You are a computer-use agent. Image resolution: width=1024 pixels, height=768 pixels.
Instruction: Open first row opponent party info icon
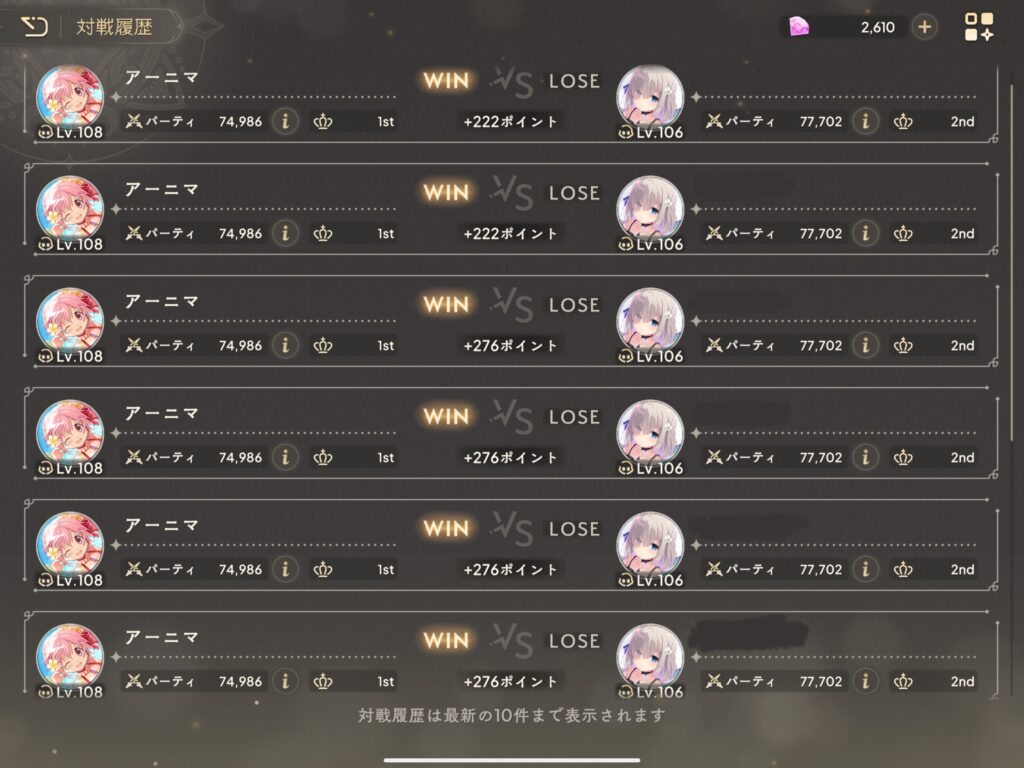point(865,121)
